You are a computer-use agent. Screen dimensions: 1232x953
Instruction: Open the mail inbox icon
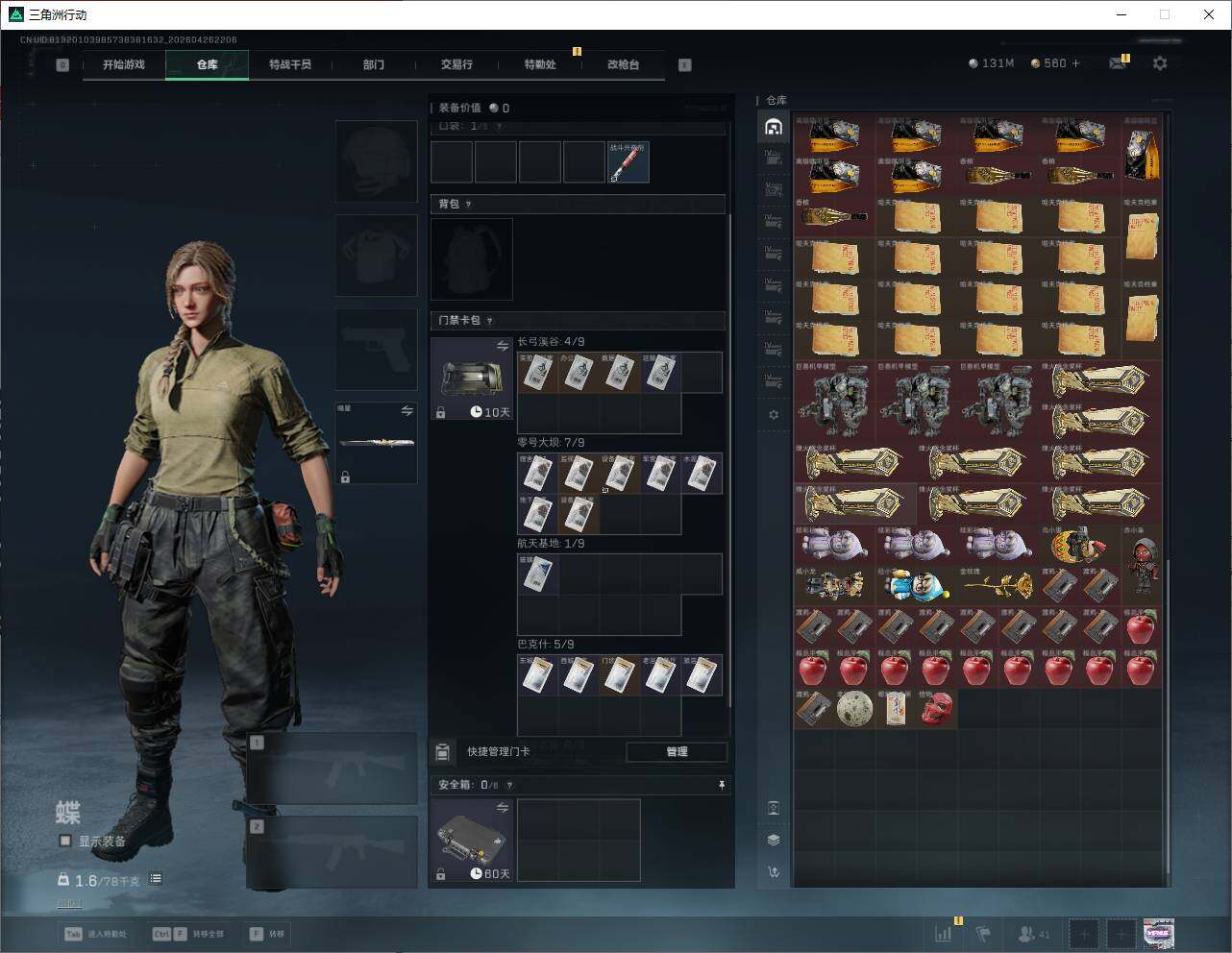tap(1117, 62)
